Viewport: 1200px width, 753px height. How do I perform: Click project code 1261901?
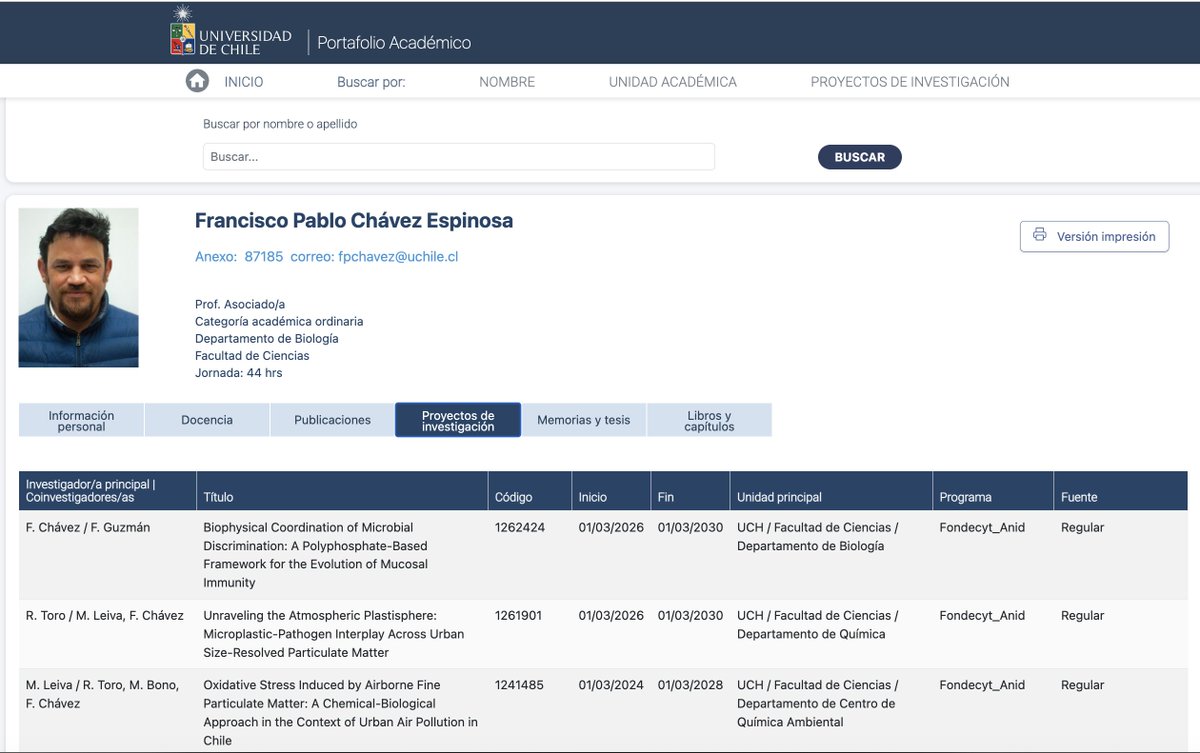click(x=518, y=616)
